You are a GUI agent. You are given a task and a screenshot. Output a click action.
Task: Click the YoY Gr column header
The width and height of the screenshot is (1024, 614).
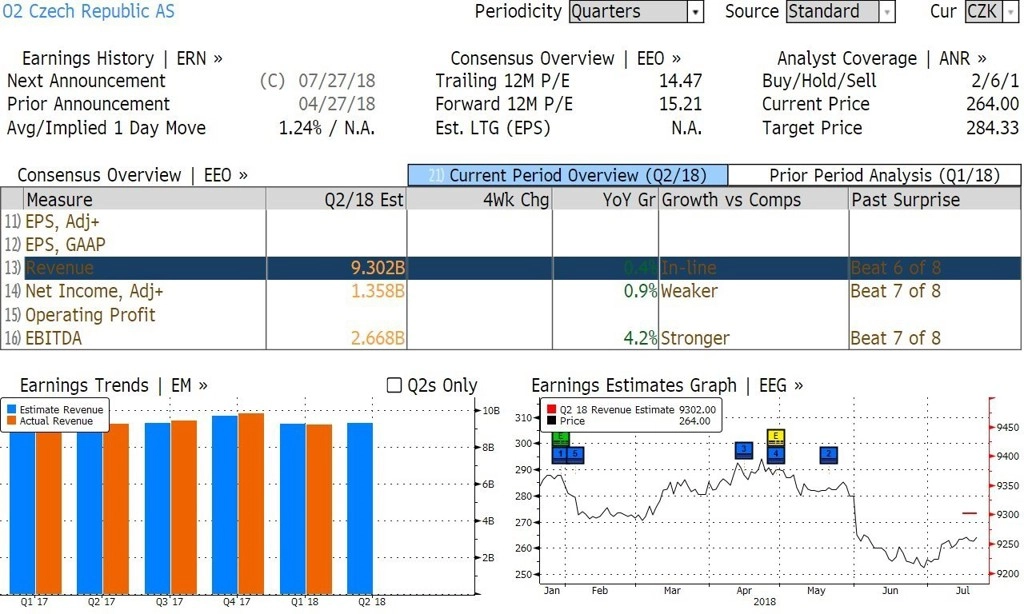pos(605,199)
